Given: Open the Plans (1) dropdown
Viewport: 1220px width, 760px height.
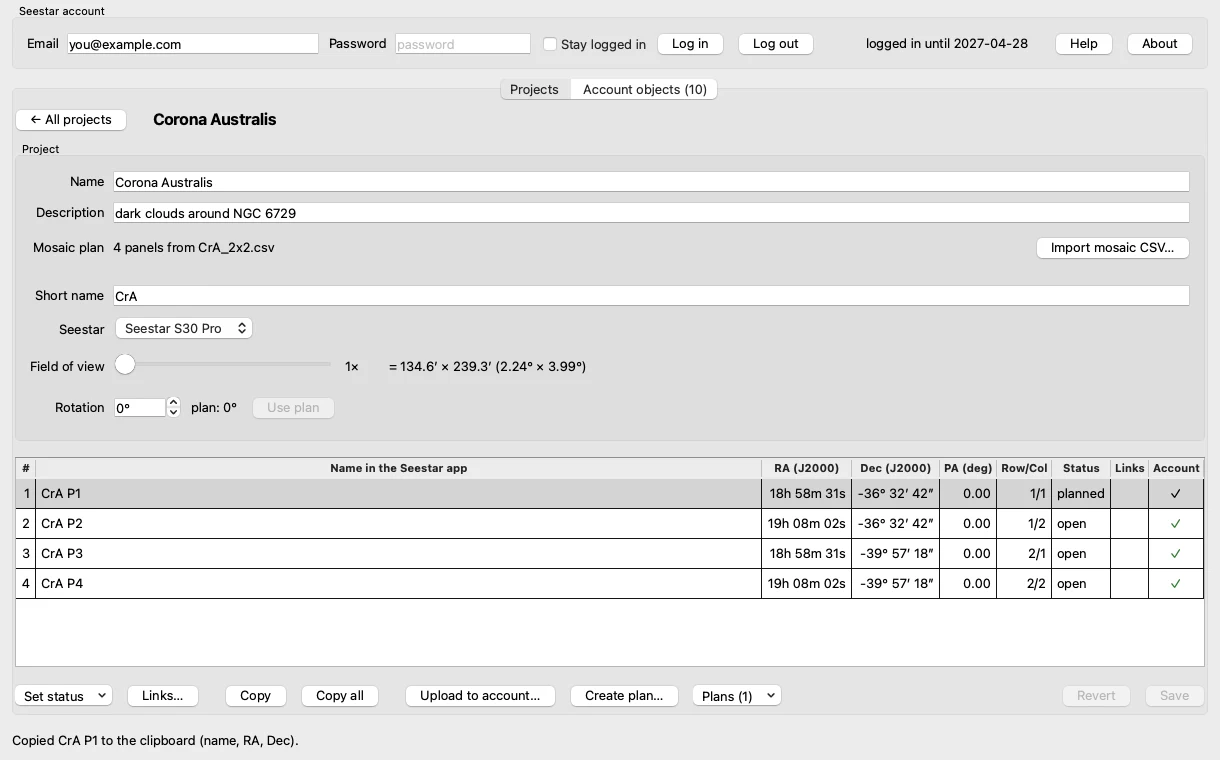Looking at the screenshot, I should (736, 696).
